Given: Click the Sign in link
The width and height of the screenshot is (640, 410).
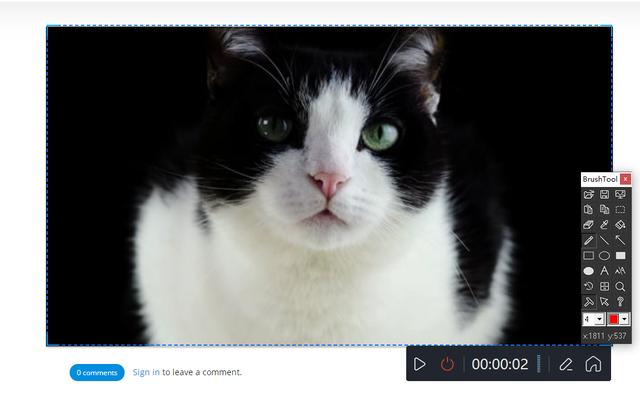Looking at the screenshot, I should click(146, 372).
